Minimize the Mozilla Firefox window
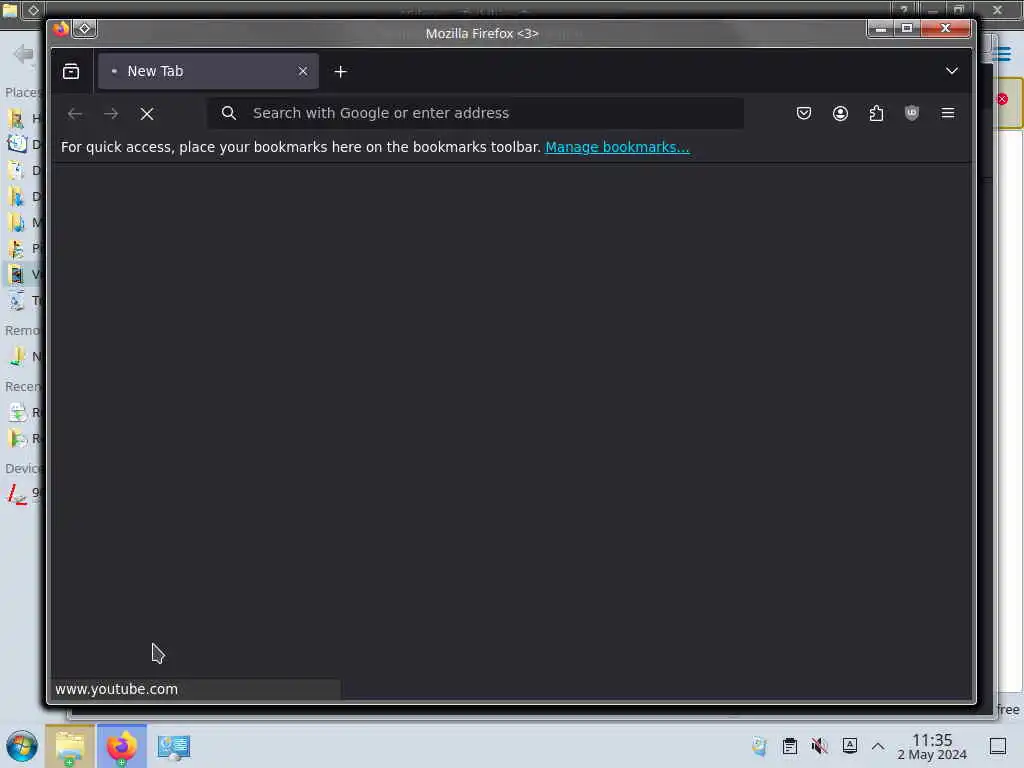1024x768 pixels. (880, 28)
